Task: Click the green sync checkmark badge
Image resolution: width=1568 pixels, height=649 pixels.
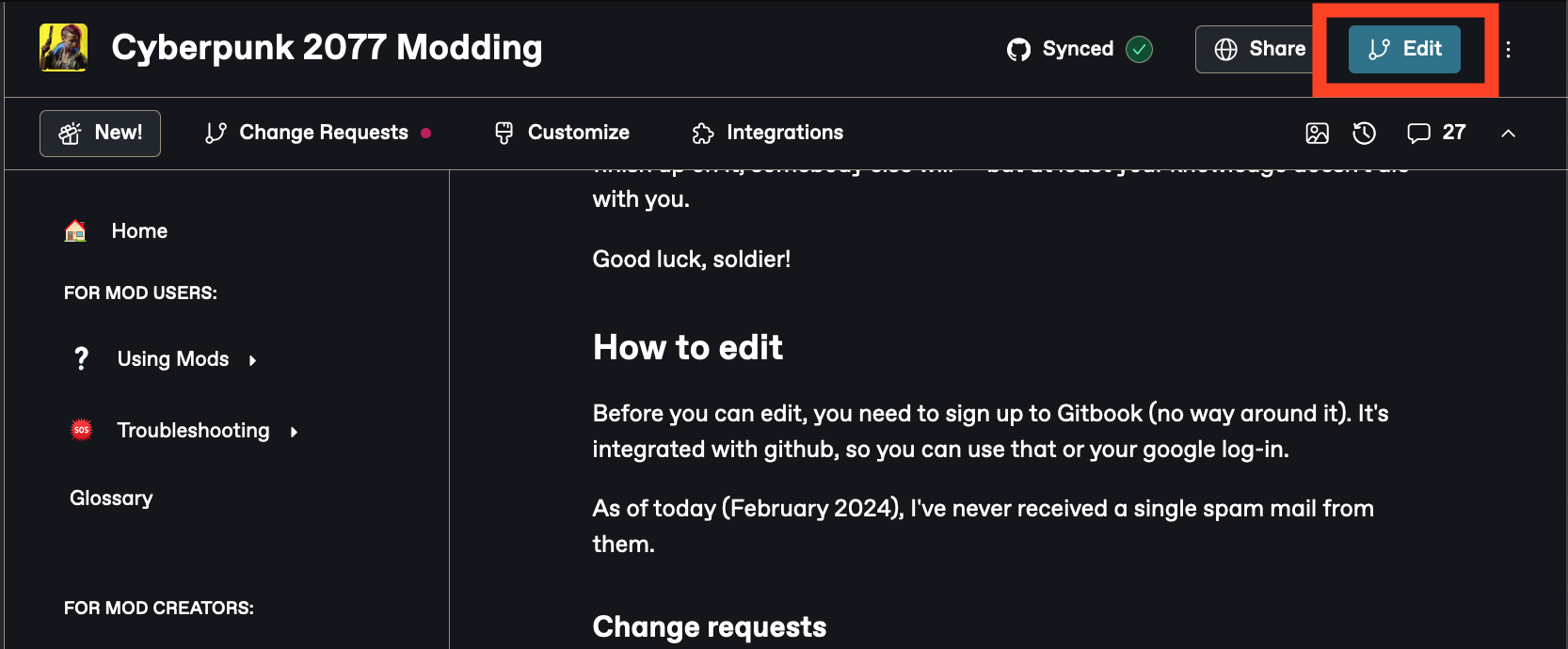Action: click(1139, 49)
